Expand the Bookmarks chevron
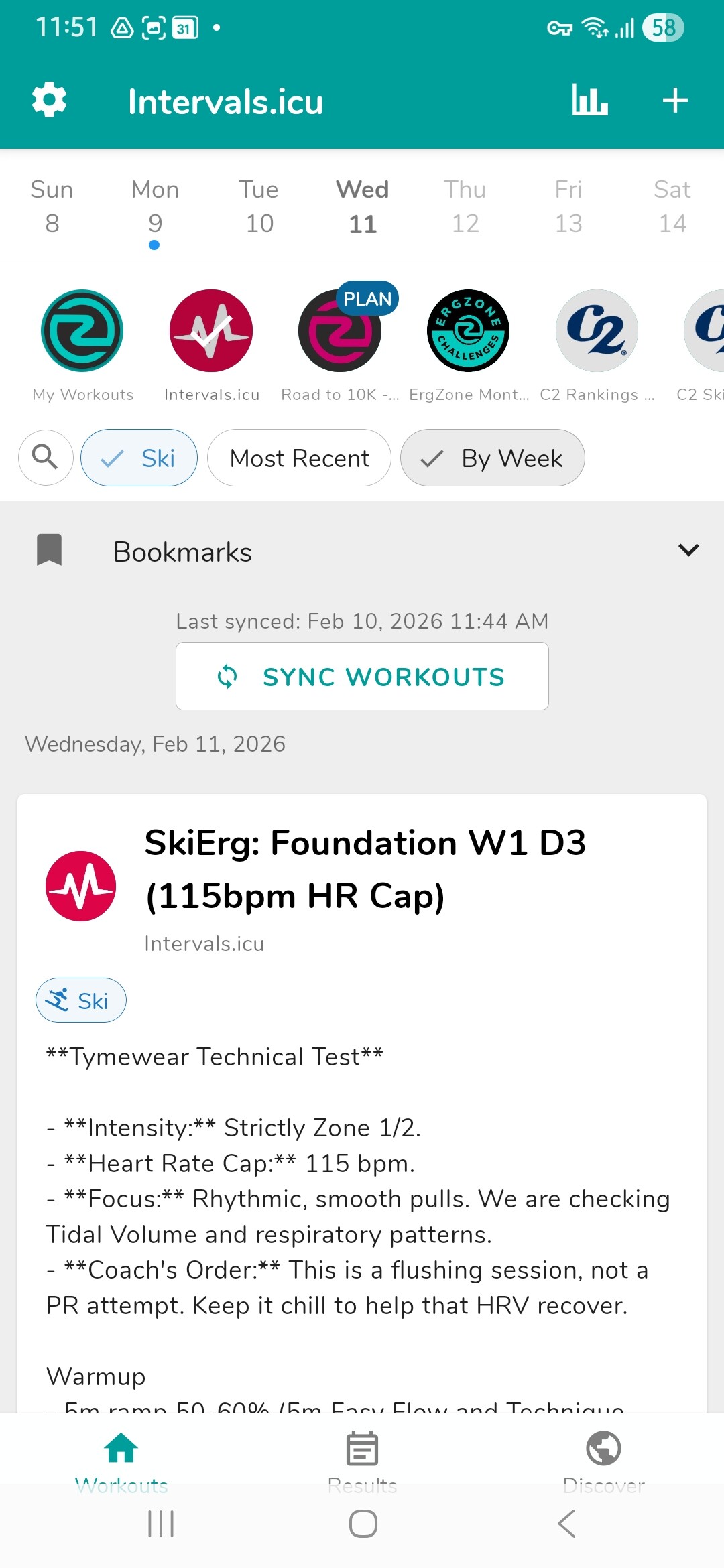This screenshot has width=724, height=1568. 688,551
